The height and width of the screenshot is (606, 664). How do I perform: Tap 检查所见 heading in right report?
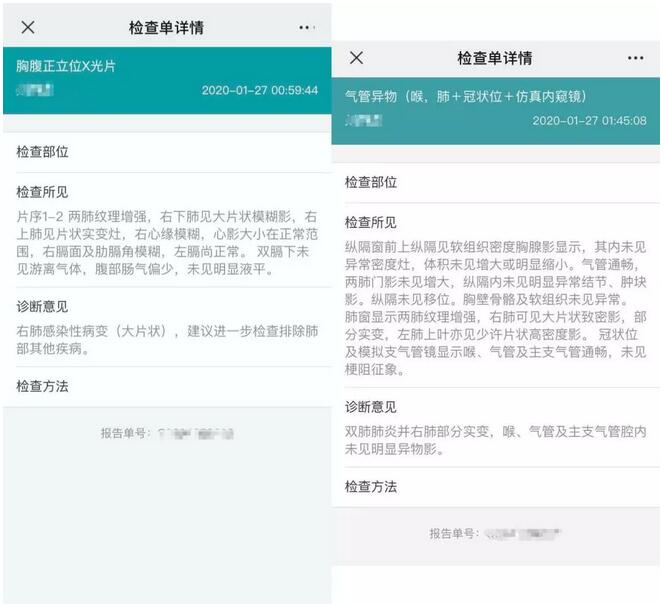[371, 222]
